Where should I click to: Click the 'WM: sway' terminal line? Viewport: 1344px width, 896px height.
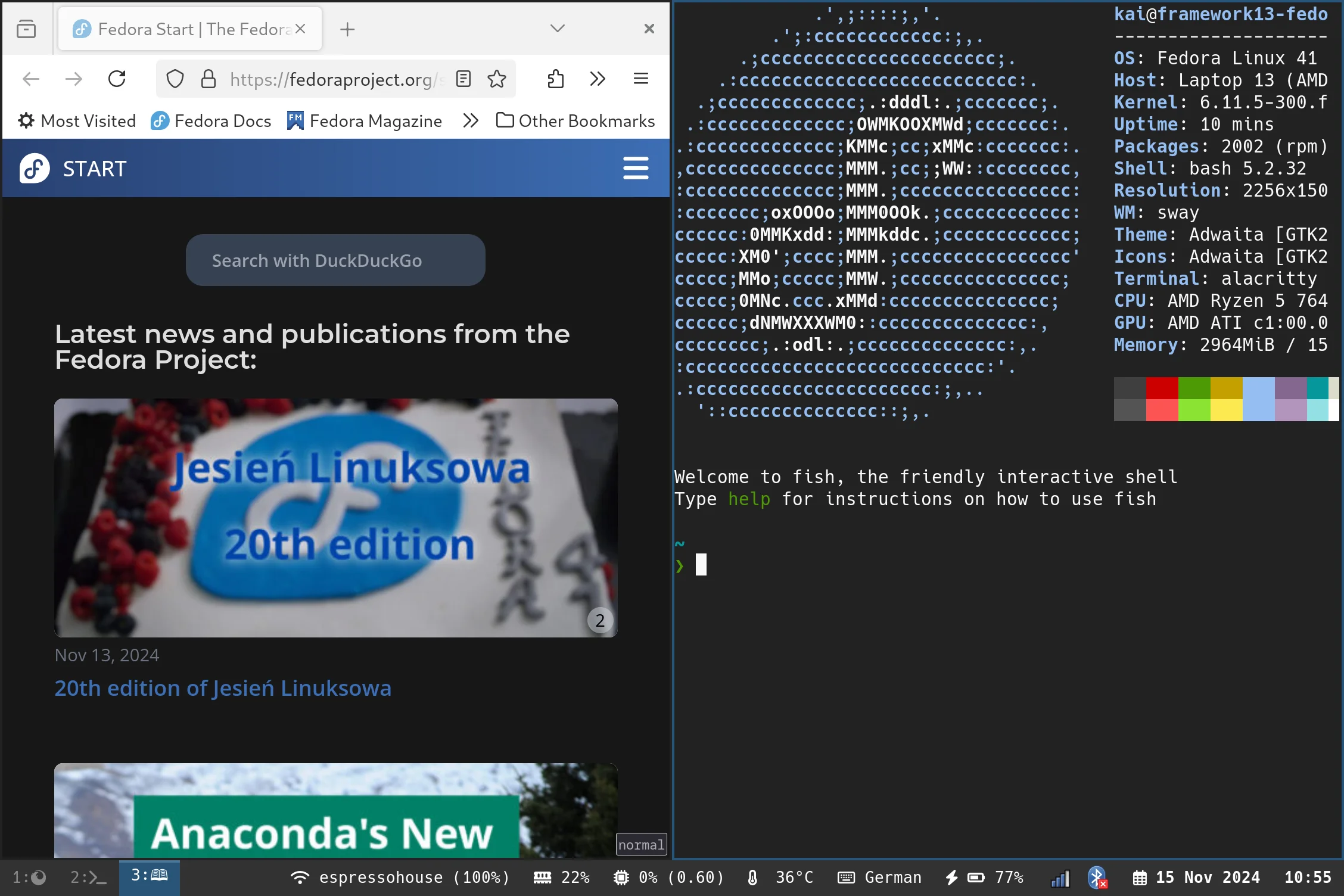pos(1156,213)
